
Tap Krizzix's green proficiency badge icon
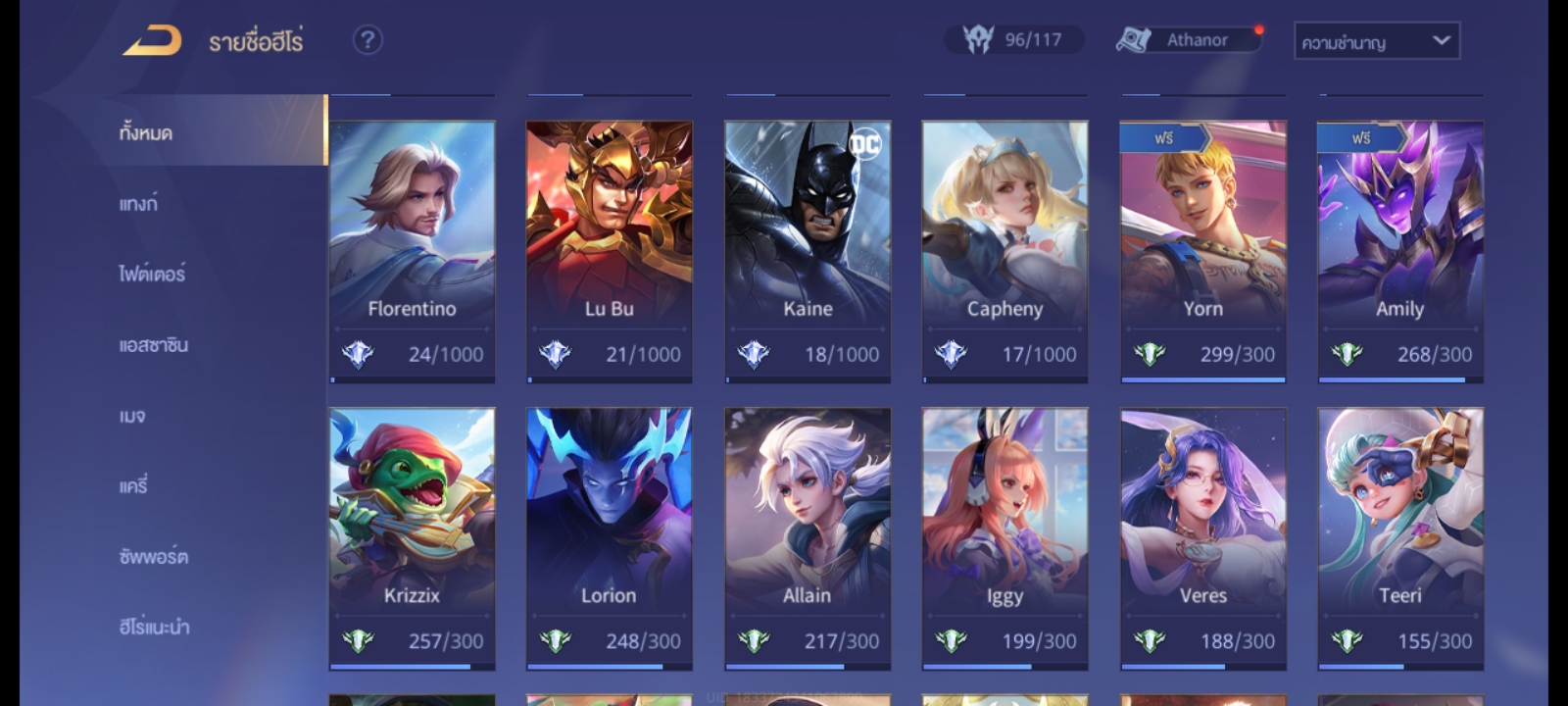(x=358, y=641)
